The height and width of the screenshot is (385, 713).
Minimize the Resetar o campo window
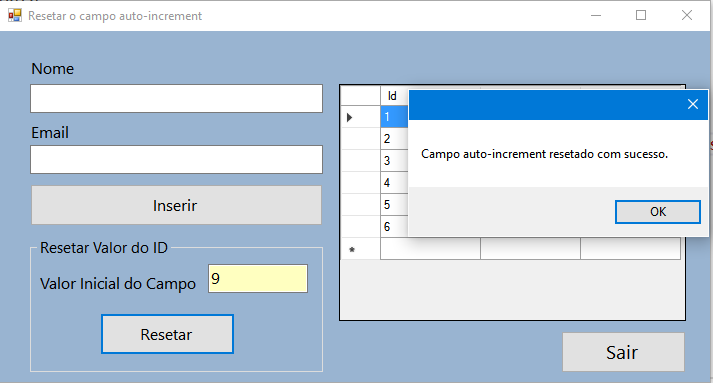click(596, 15)
